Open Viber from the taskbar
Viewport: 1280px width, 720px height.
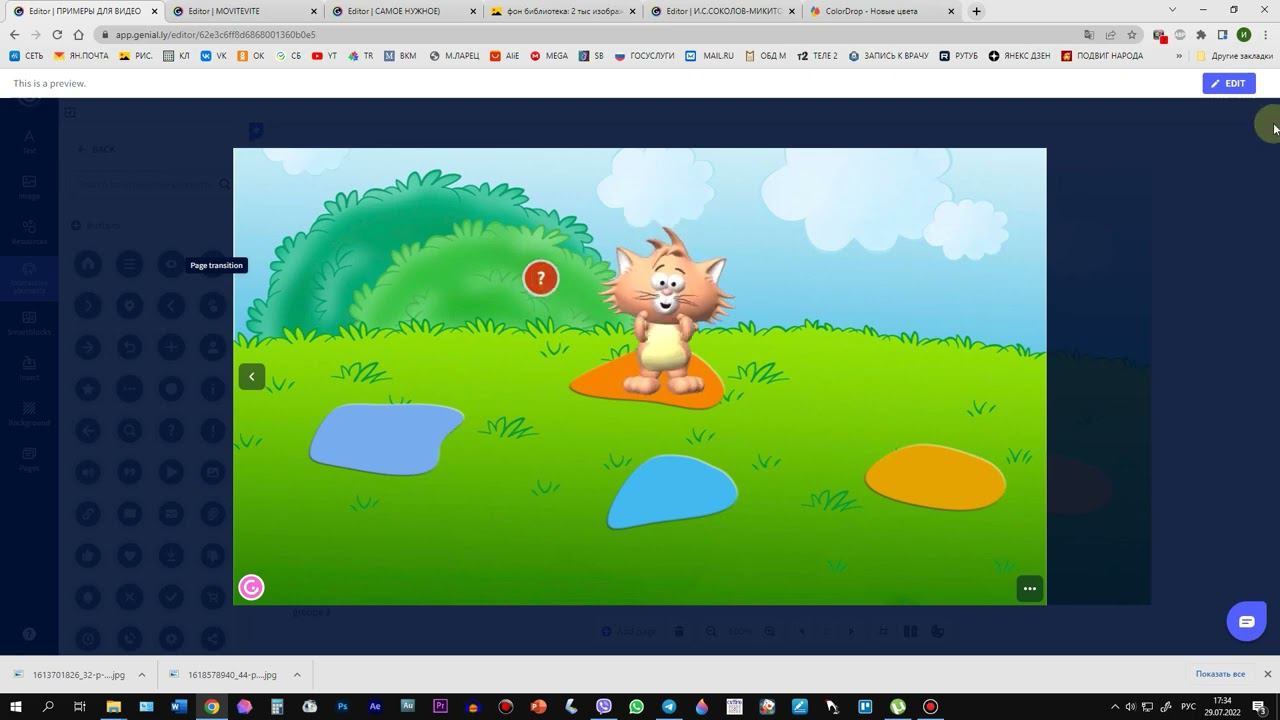click(x=604, y=707)
